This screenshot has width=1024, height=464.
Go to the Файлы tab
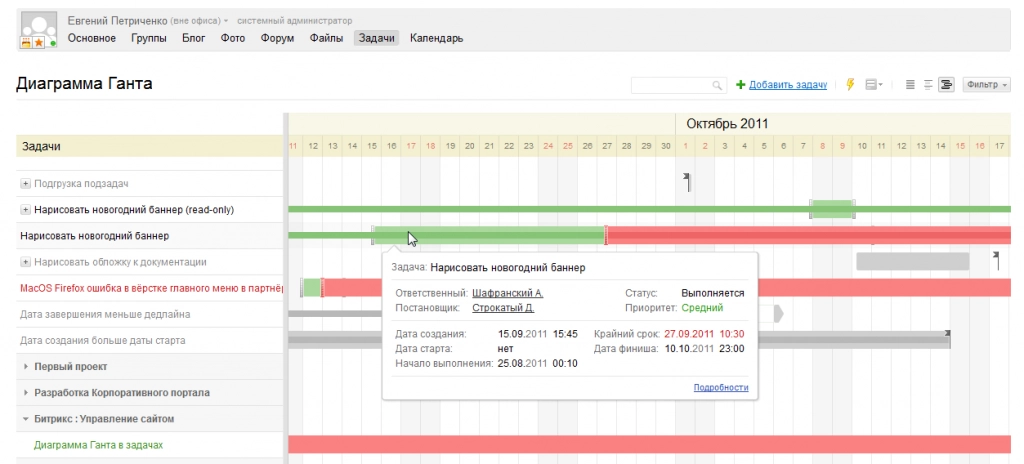327,38
